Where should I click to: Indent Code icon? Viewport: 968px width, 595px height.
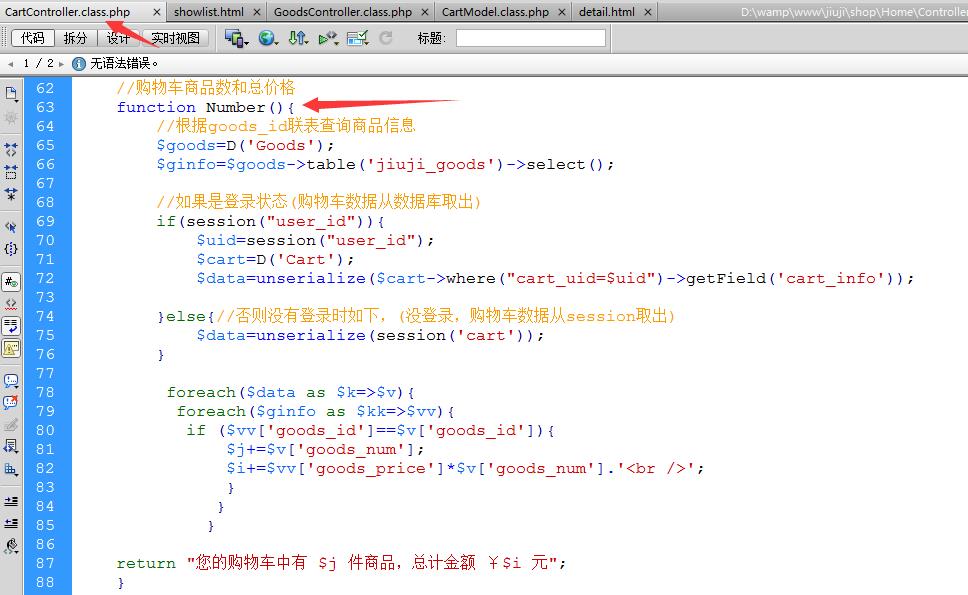(11, 501)
